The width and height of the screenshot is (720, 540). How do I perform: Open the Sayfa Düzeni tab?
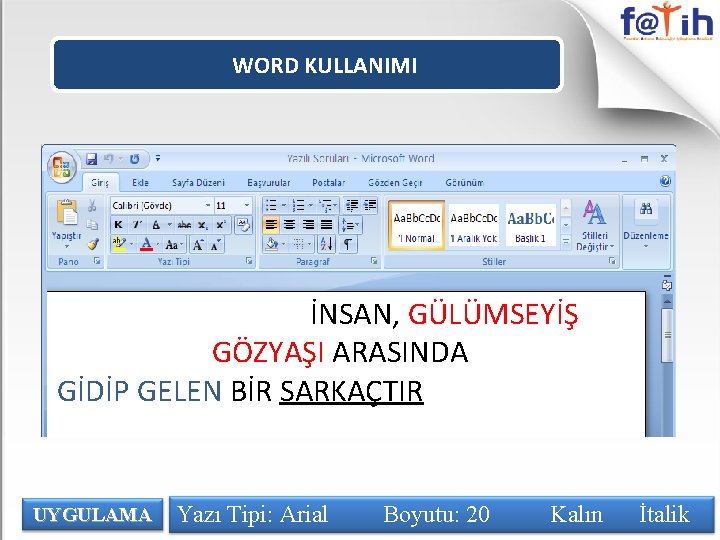[198, 183]
